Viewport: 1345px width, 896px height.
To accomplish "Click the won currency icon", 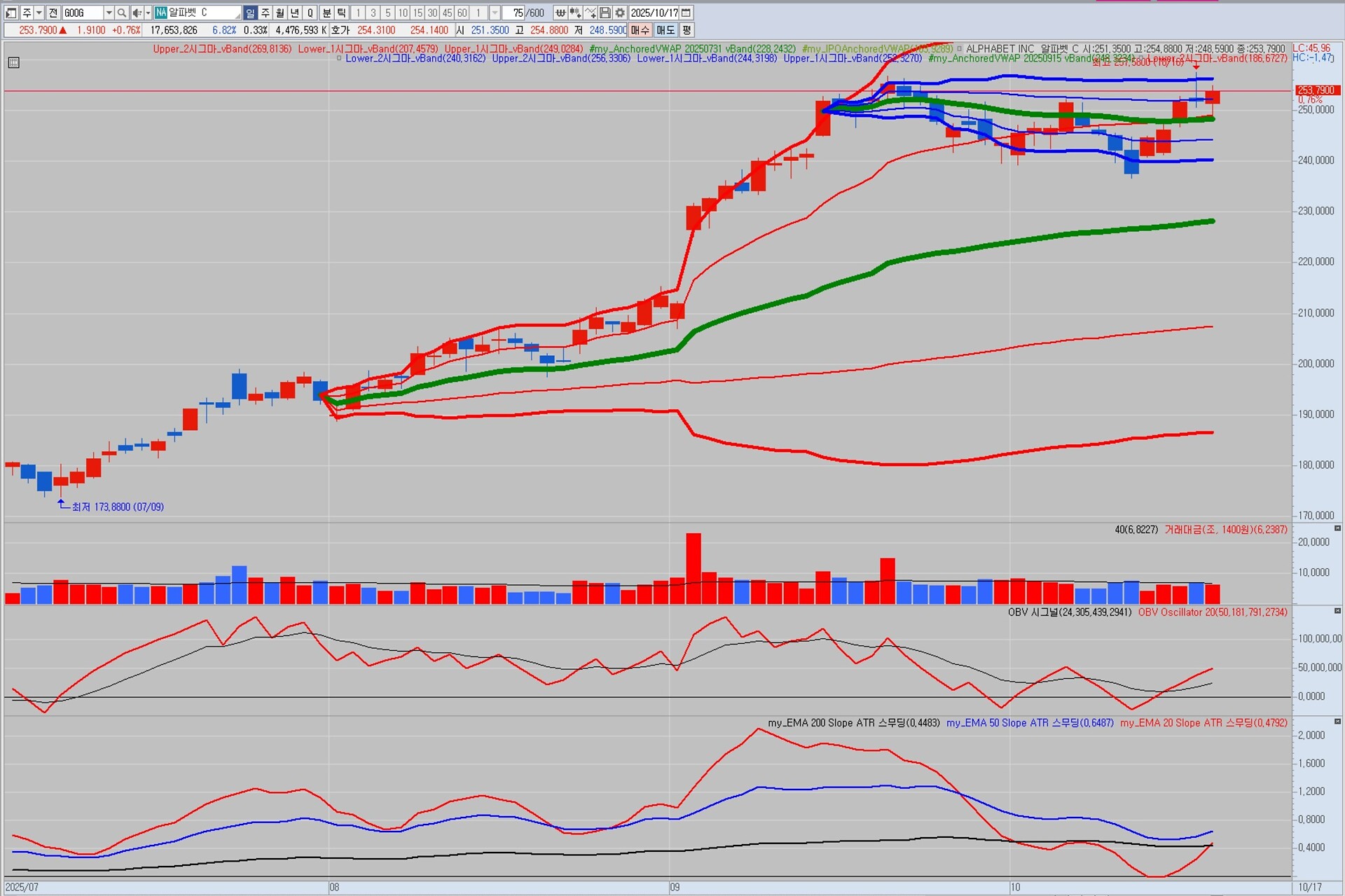I will (x=560, y=13).
